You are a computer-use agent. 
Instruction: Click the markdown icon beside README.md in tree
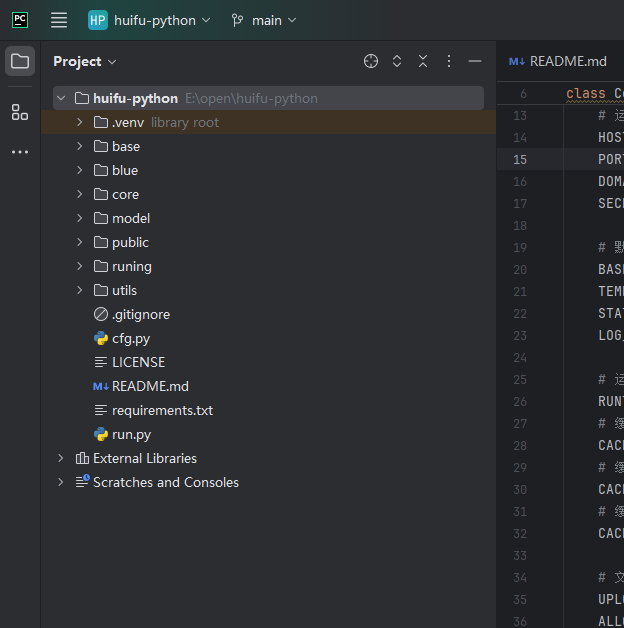[x=101, y=386]
